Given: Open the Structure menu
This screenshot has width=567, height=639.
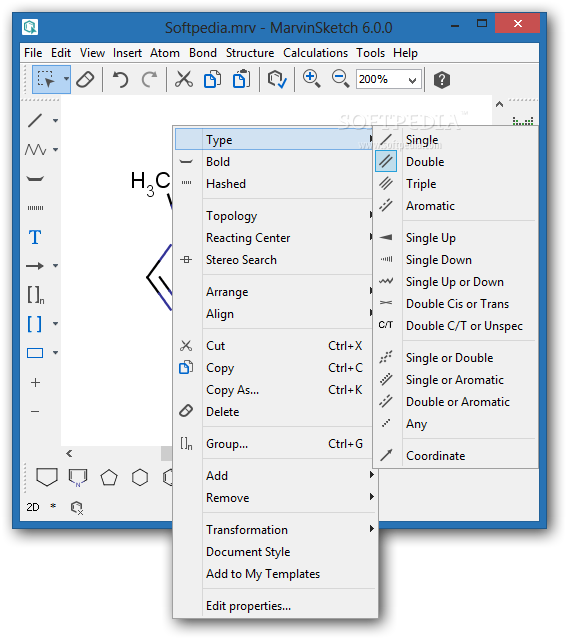Looking at the screenshot, I should pyautogui.click(x=250, y=53).
